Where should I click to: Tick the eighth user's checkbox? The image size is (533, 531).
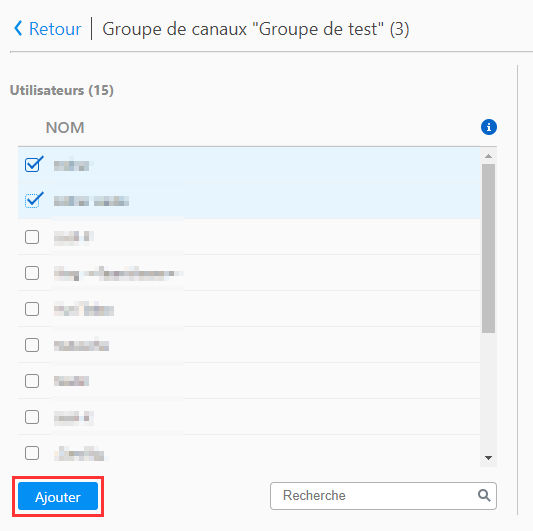32,417
